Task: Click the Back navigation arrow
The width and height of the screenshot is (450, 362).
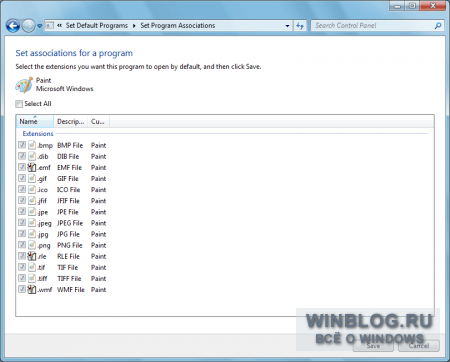Action: tap(13, 26)
